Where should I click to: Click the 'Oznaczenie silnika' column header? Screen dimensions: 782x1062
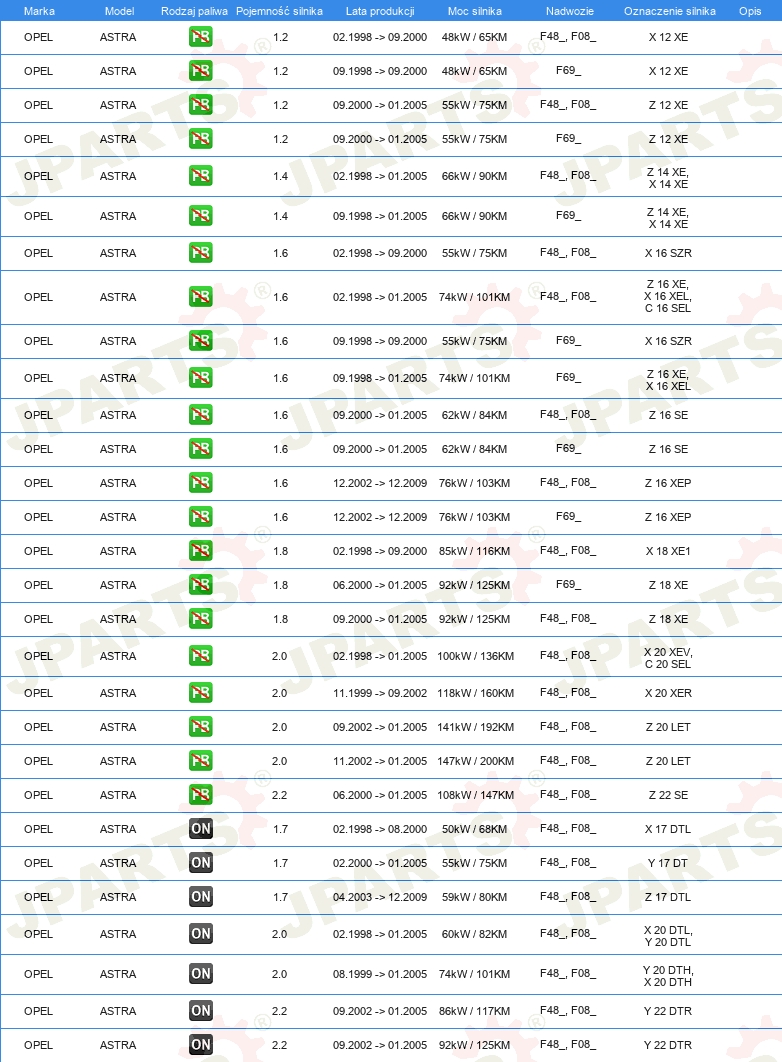pyautogui.click(x=670, y=11)
